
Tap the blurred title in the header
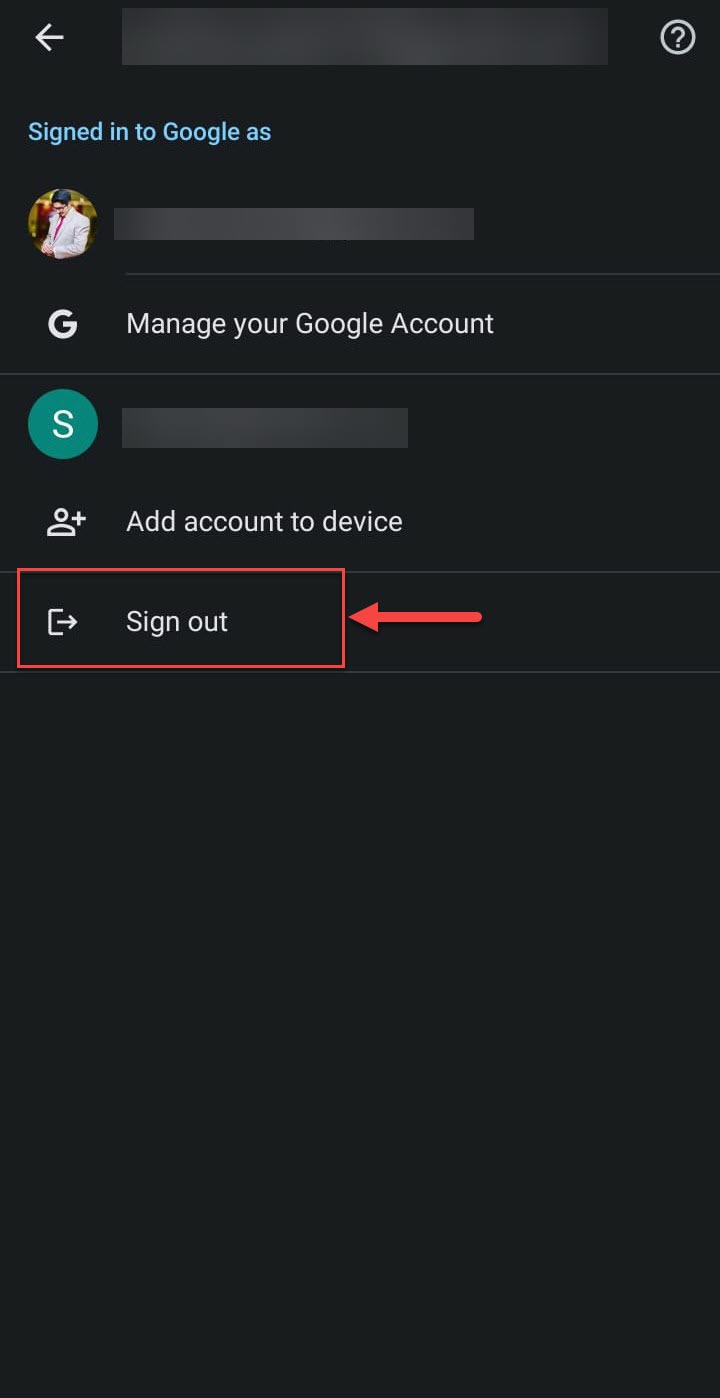click(x=365, y=37)
